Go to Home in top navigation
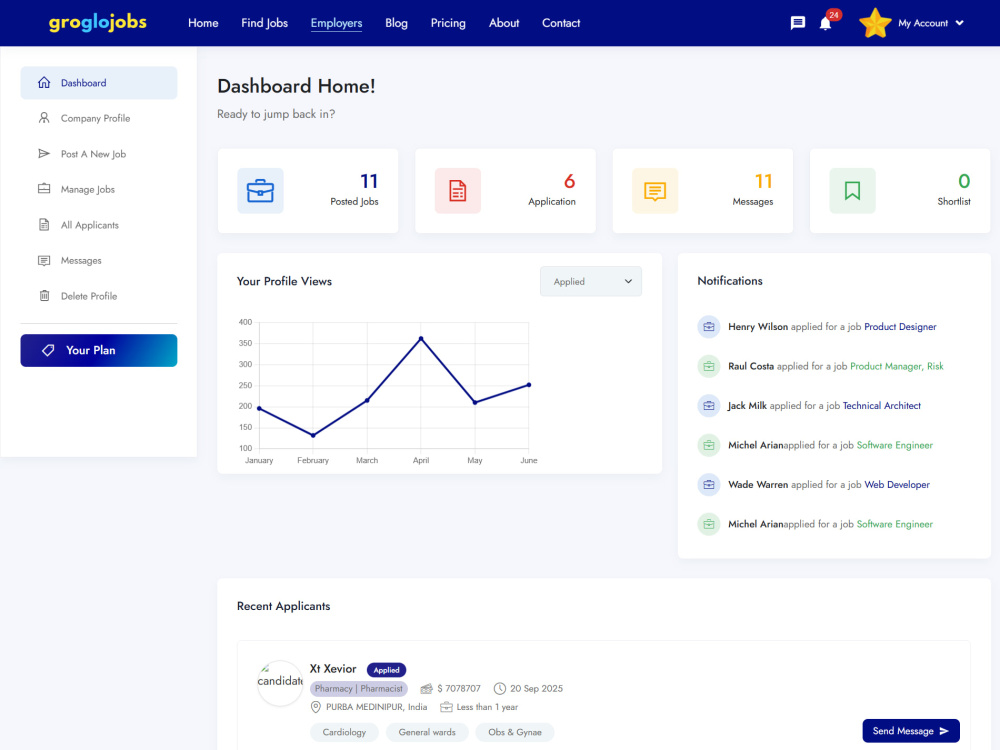1000x750 pixels. pyautogui.click(x=203, y=23)
